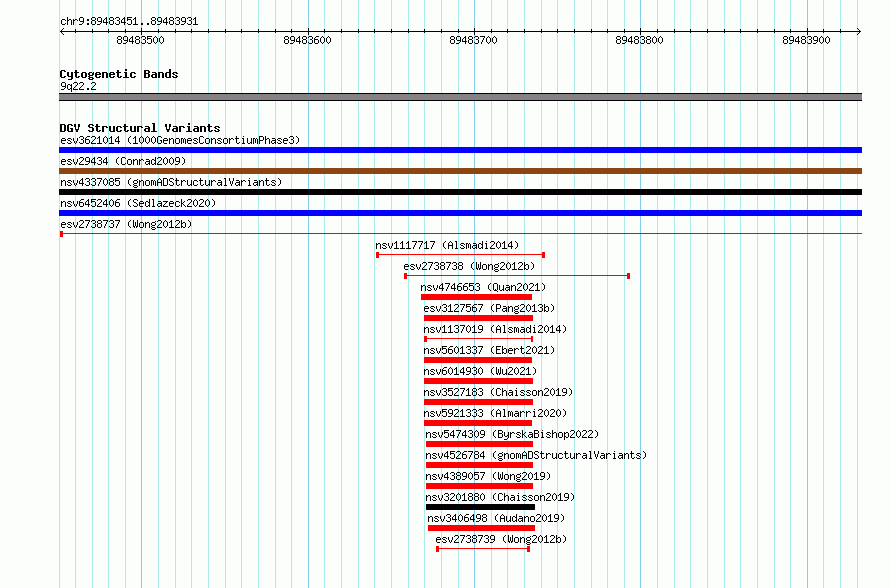
Task: Click the 9q22.2 band label
Action: point(78,86)
